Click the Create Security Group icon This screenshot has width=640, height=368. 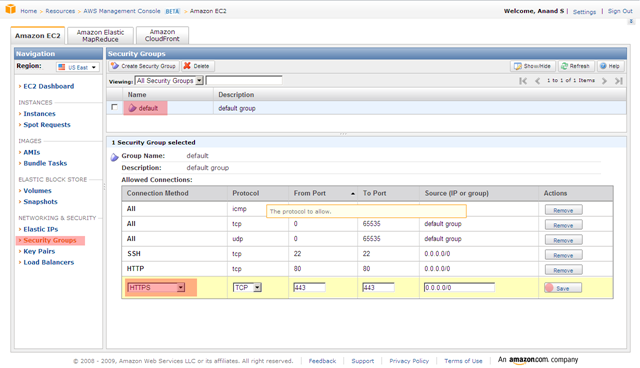coord(115,66)
